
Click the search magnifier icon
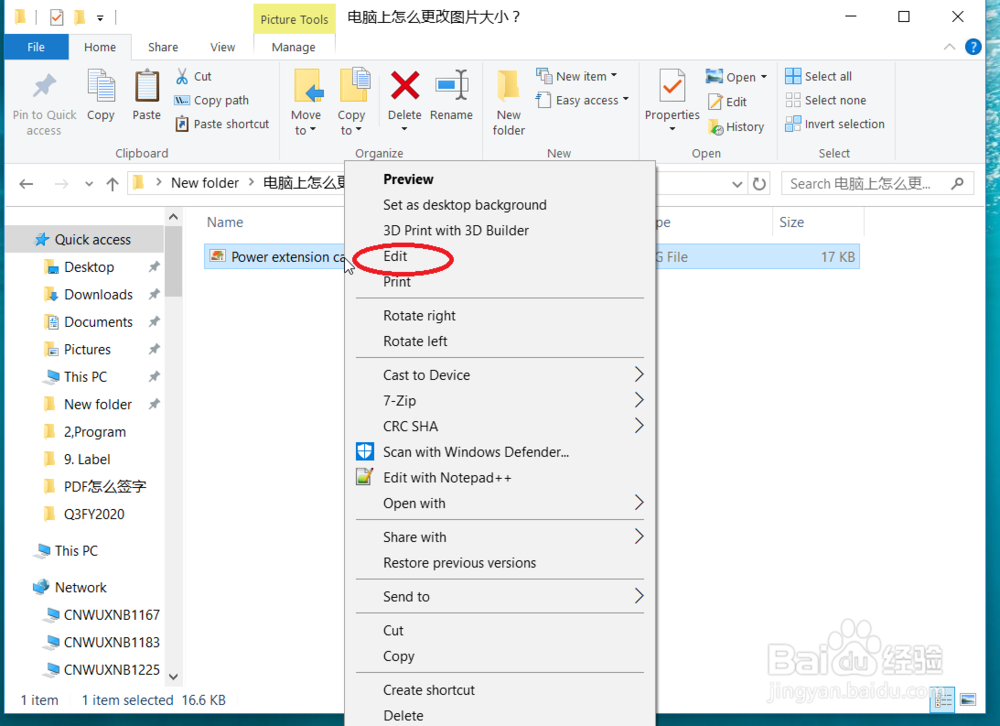957,184
